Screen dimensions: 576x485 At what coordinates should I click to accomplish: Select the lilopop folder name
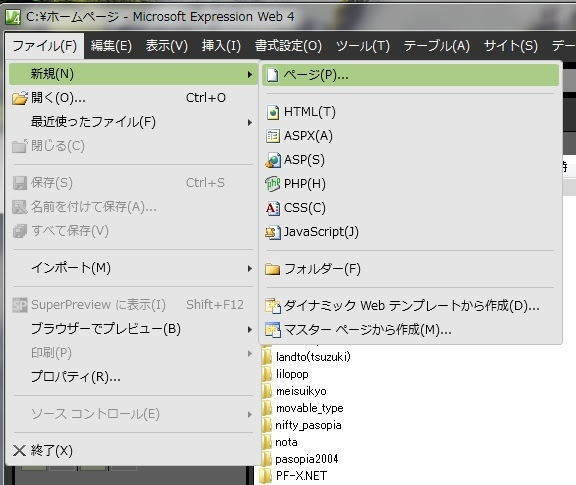[x=292, y=374]
